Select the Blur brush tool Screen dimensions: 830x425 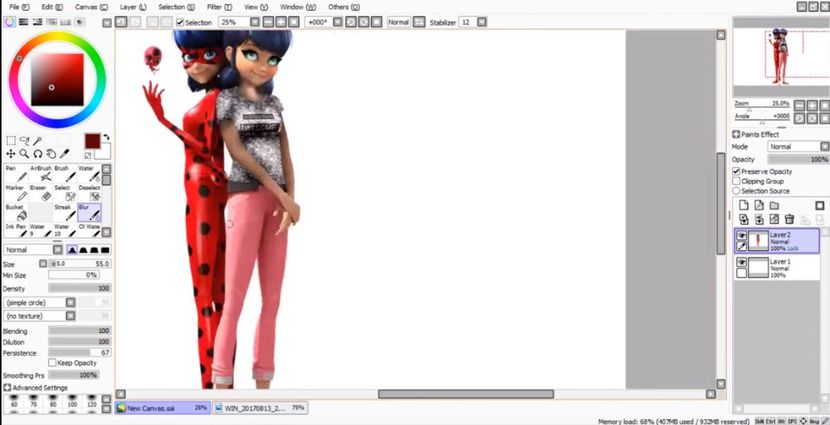[x=89, y=213]
